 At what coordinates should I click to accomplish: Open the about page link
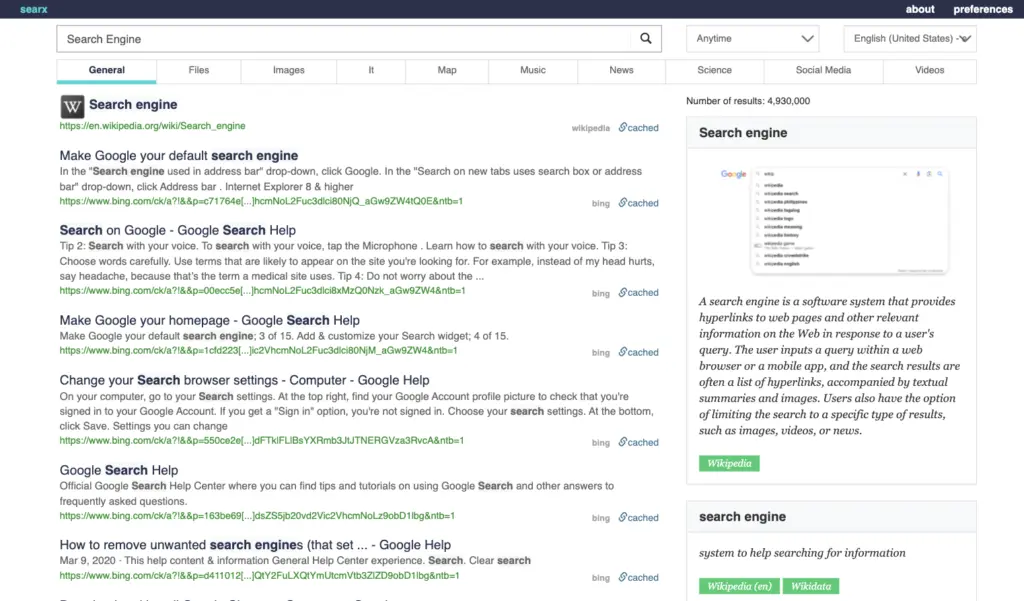click(x=920, y=9)
